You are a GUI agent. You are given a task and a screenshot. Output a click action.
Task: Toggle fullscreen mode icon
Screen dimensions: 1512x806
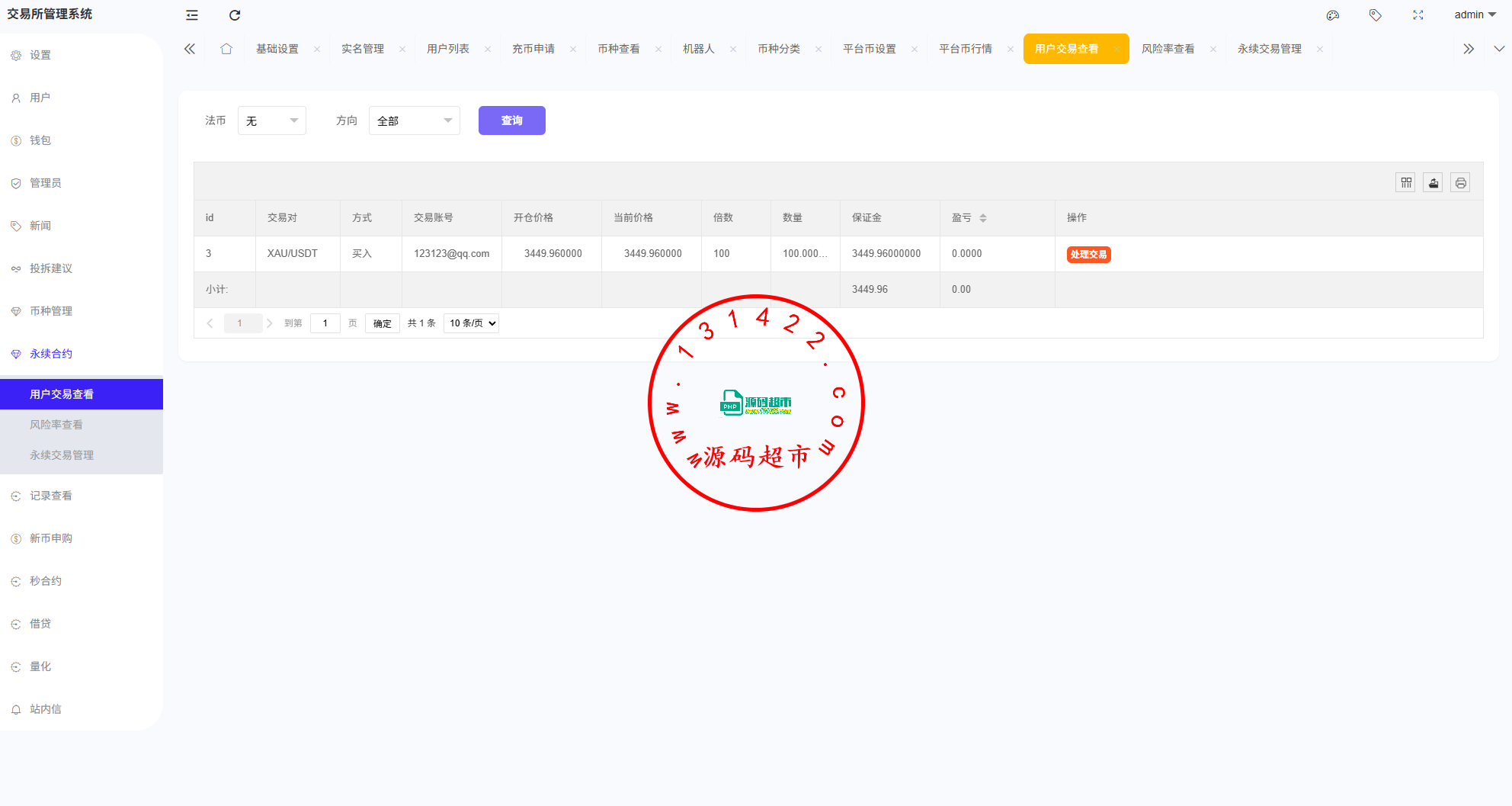tap(1418, 15)
